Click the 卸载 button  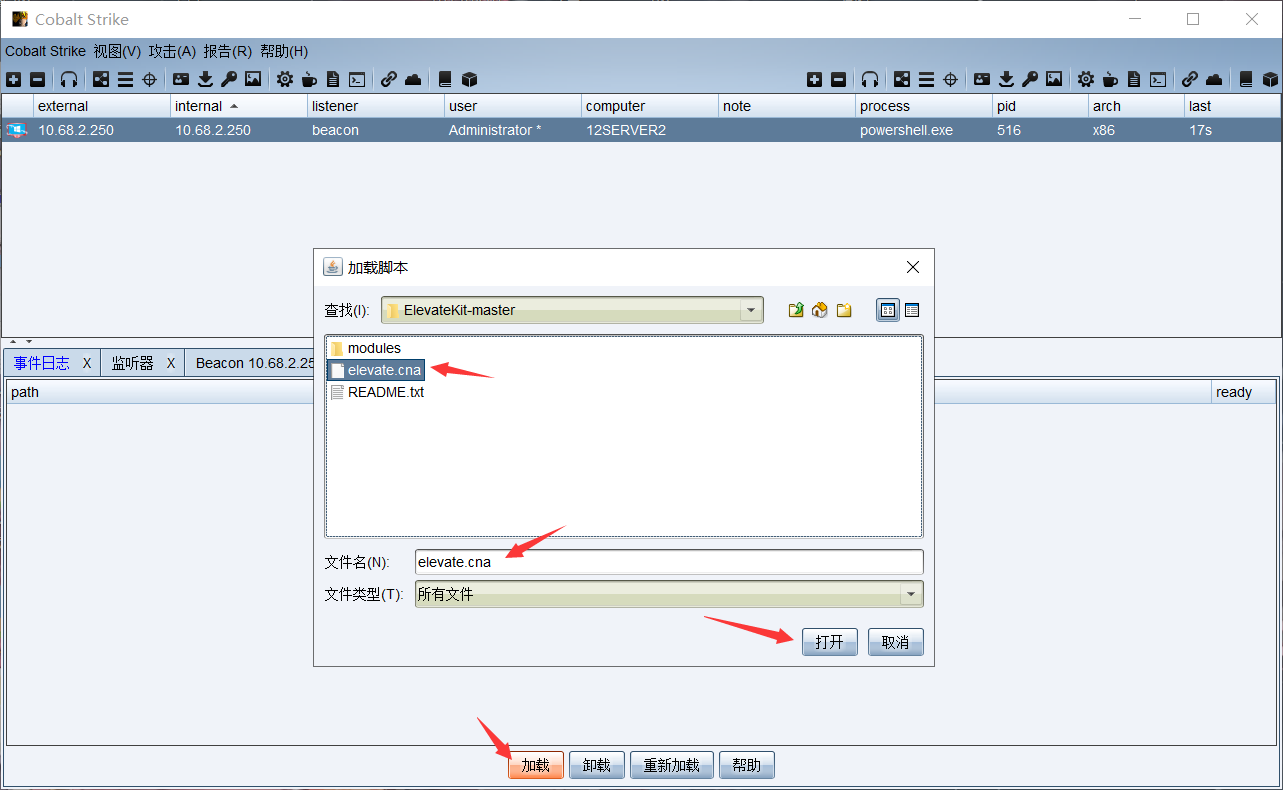(x=597, y=766)
